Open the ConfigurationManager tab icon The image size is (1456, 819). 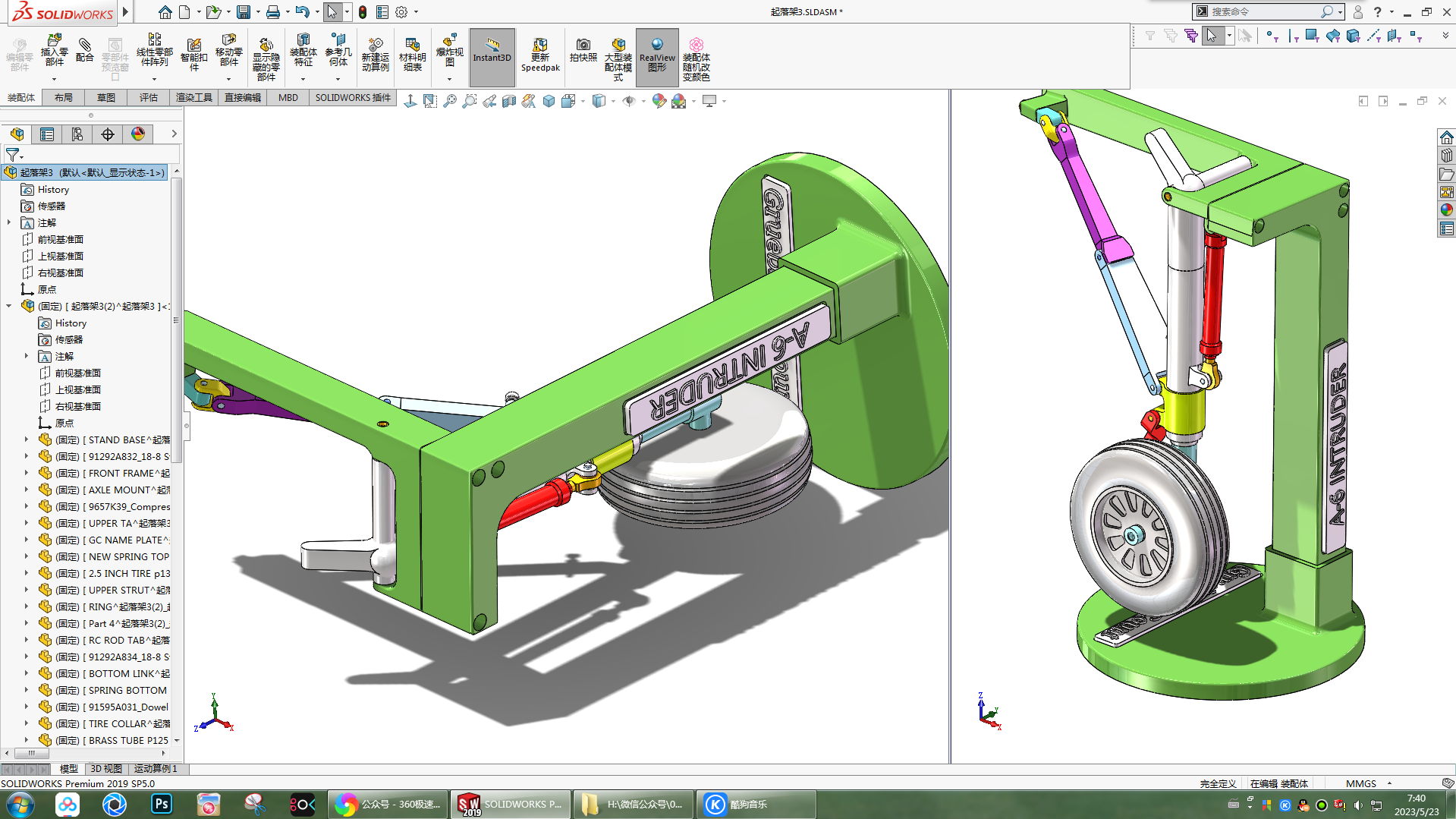click(77, 134)
